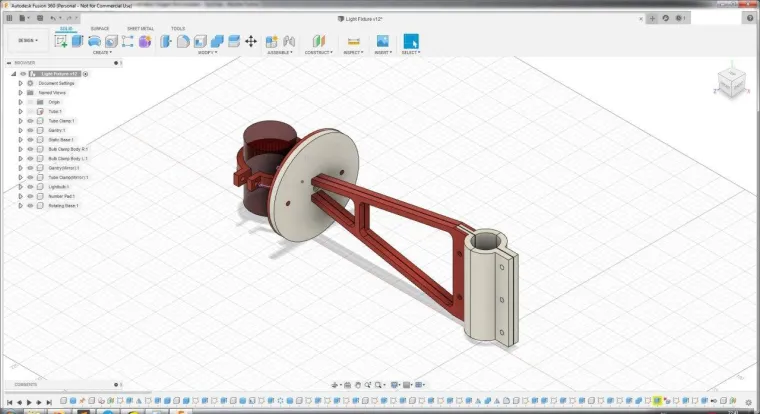
Task: Switch to the Surface tab
Action: pyautogui.click(x=100, y=29)
